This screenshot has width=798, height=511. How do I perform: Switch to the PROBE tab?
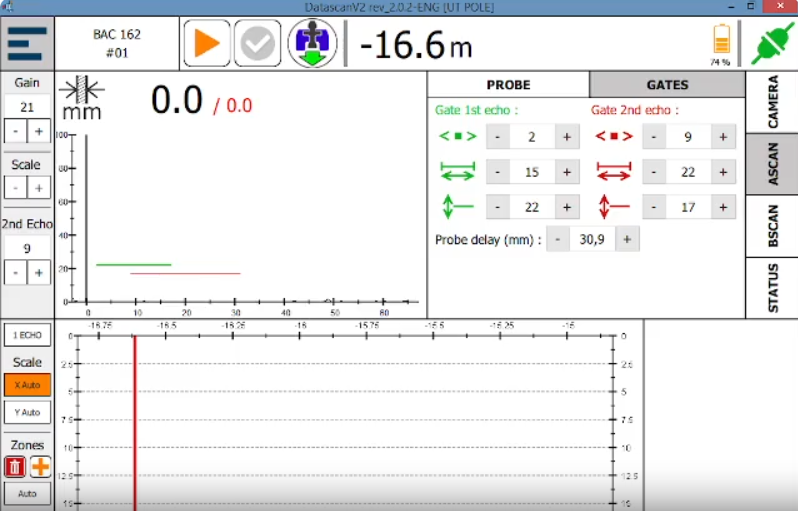(x=508, y=85)
